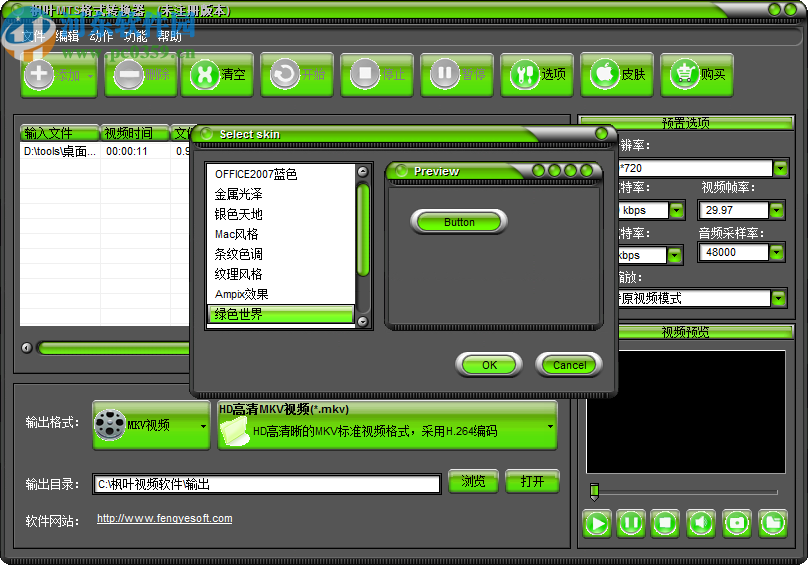Open the 功能 menu
This screenshot has height=565, width=808.
point(135,36)
